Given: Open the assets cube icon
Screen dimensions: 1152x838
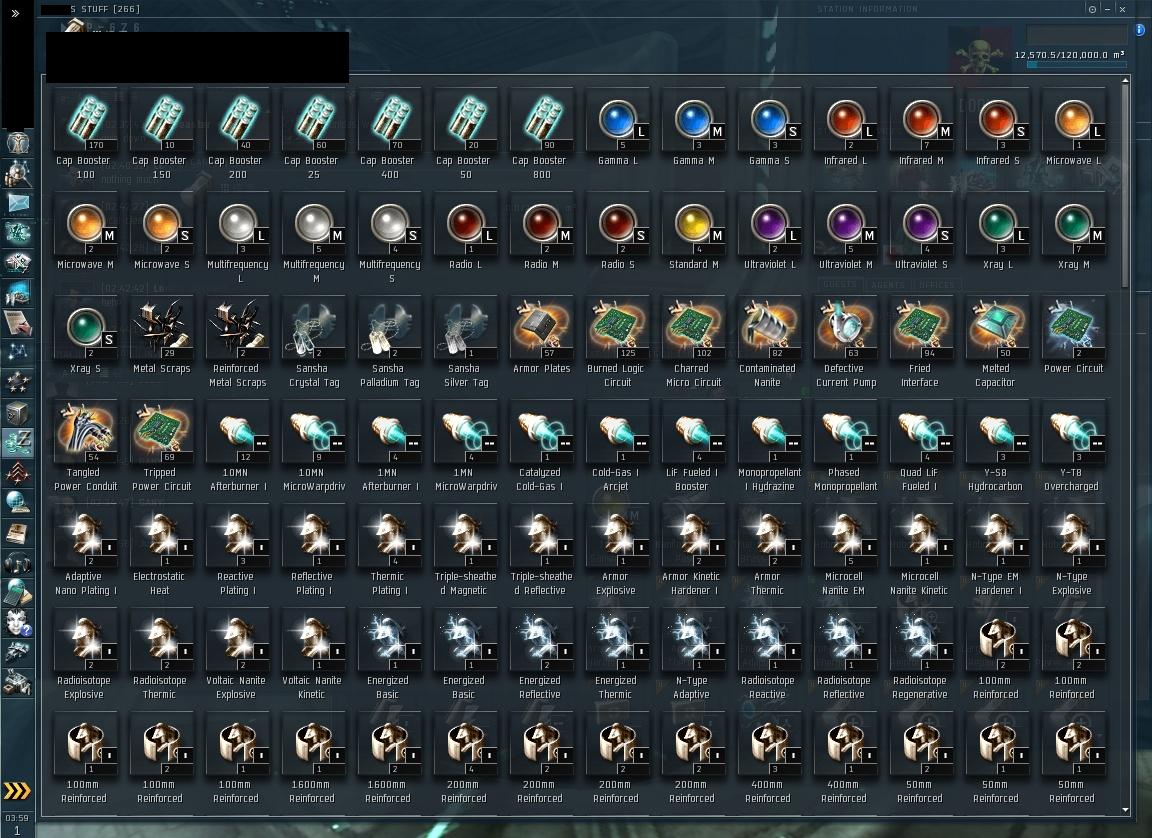Looking at the screenshot, I should [x=18, y=413].
